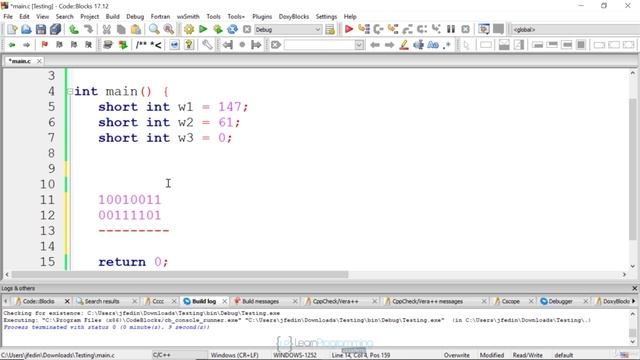Toggle highlight with the marker pen icon
This screenshot has width=640, height=360.
coord(404,45)
